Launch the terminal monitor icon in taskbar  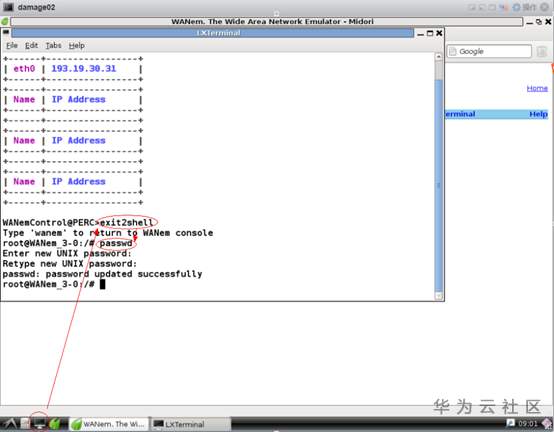pos(39,424)
